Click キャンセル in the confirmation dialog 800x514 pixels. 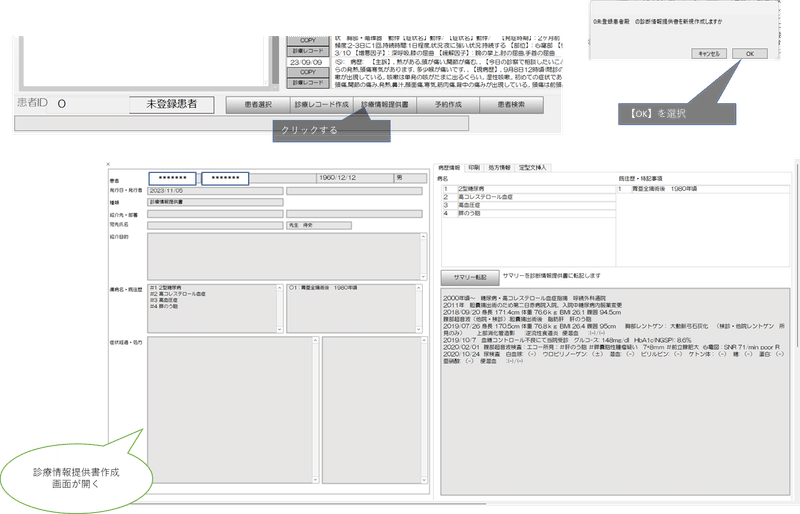coord(709,54)
